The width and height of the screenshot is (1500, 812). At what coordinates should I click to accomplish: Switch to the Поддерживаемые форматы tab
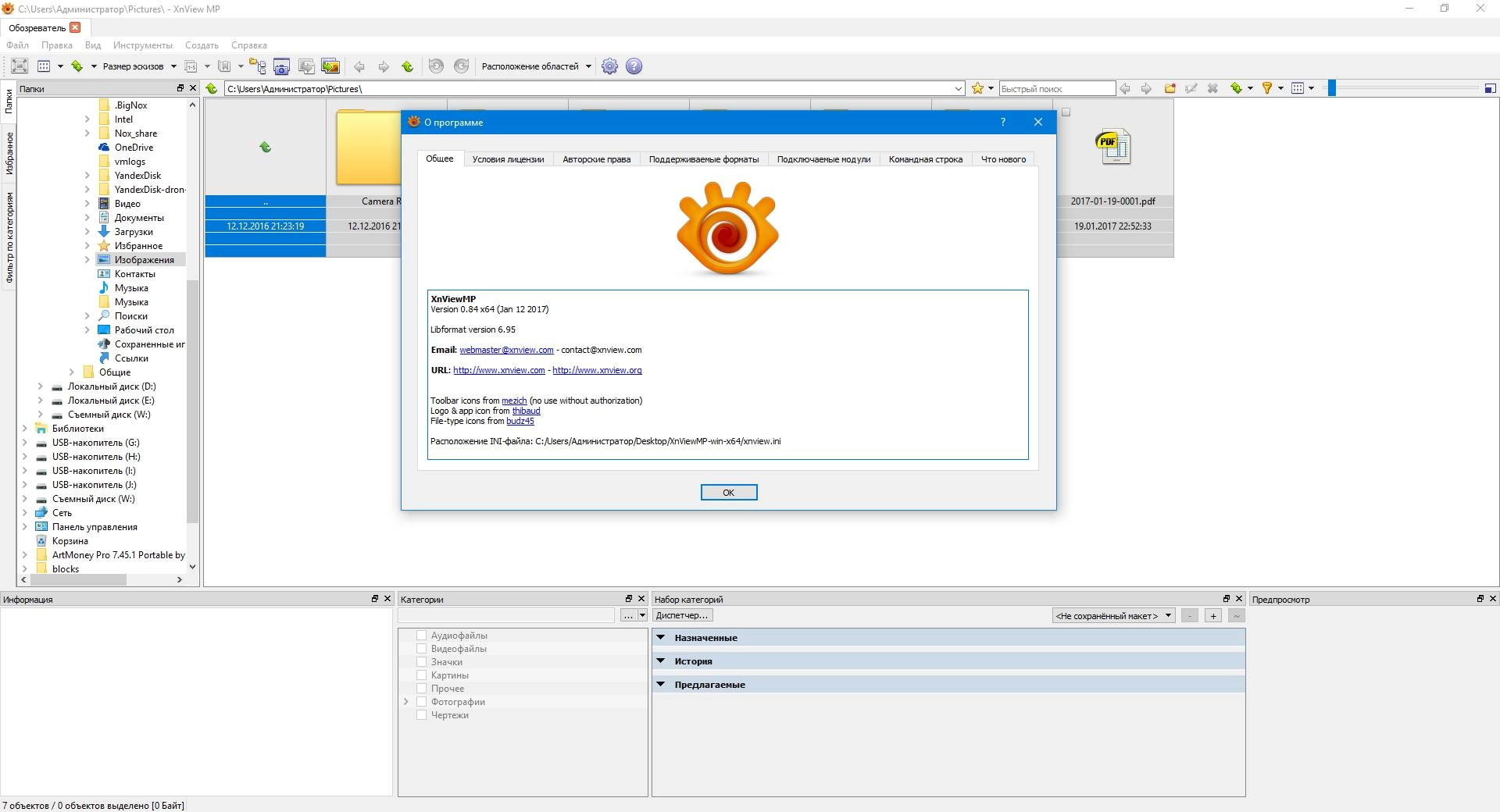pos(704,159)
